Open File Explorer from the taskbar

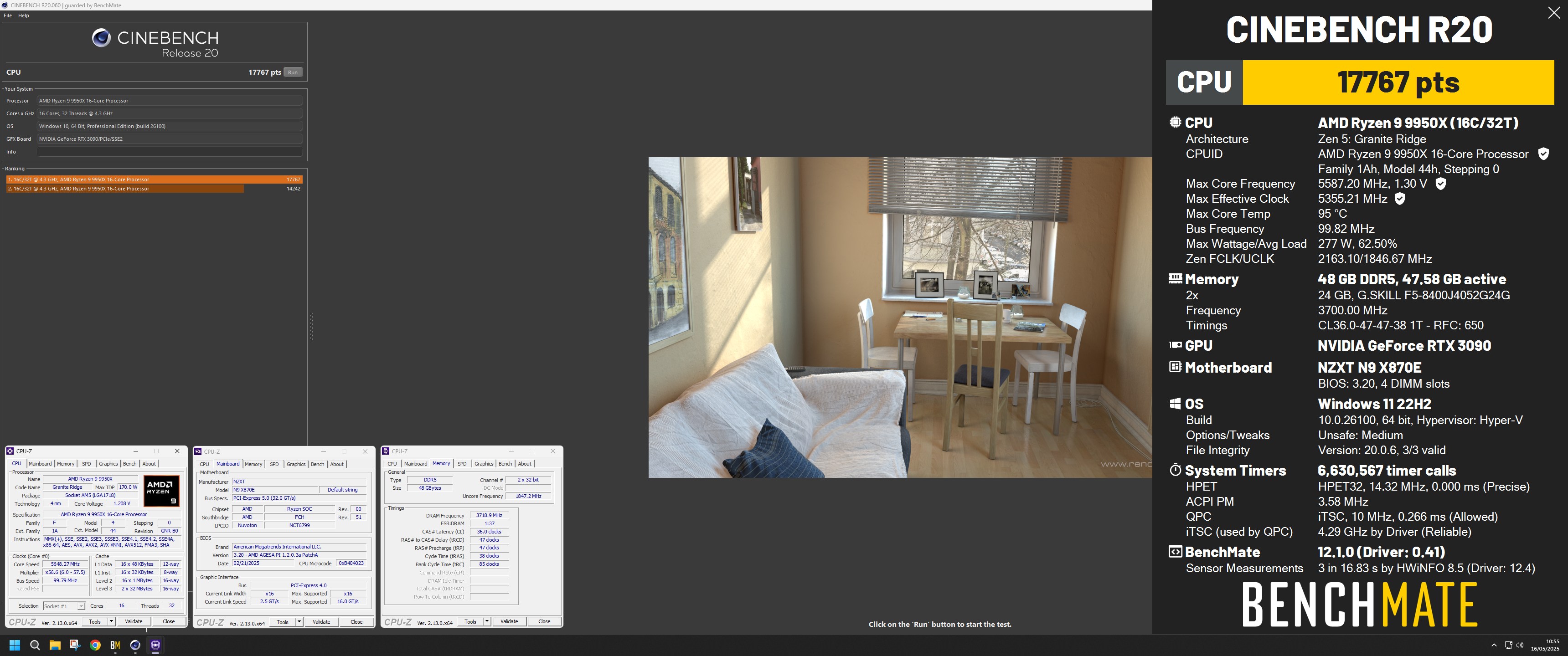pyautogui.click(x=55, y=645)
